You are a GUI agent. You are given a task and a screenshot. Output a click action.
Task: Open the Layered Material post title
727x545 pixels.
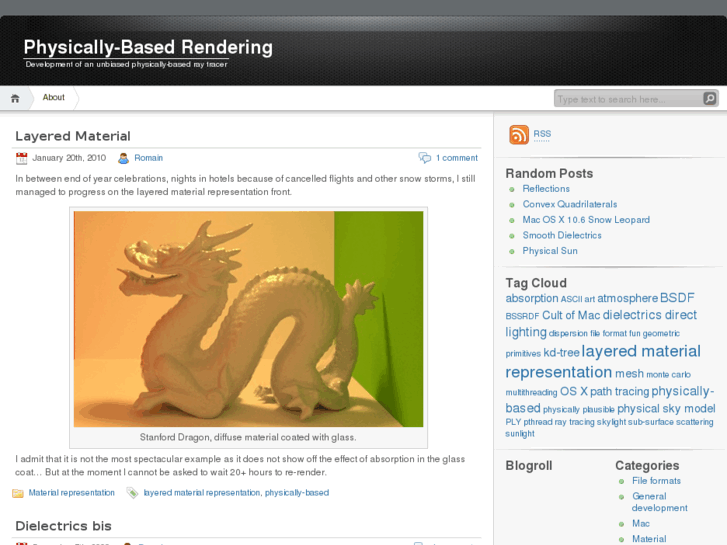point(73,136)
